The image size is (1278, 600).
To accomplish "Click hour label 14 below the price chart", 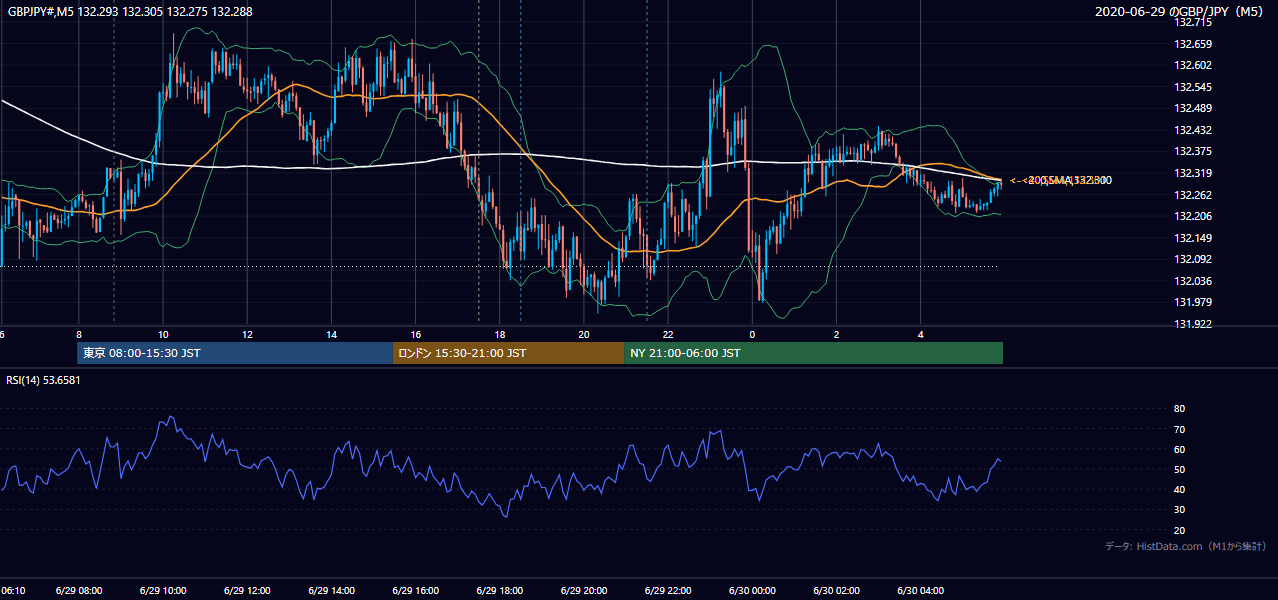I will point(331,335).
